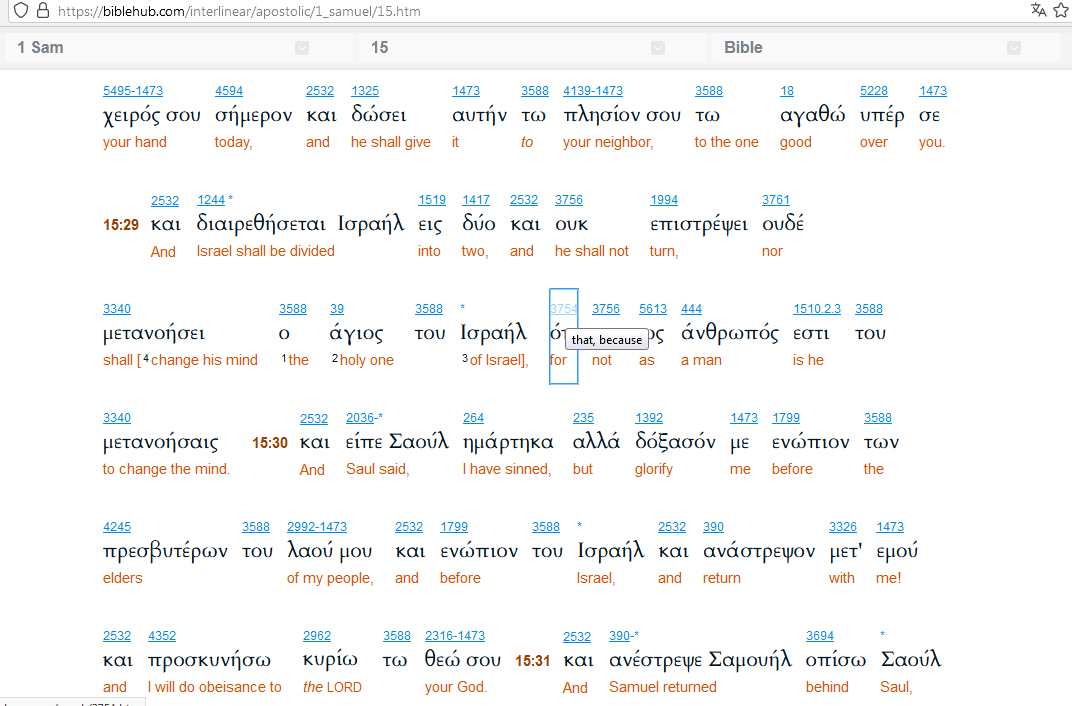Open link 2992-1473 above λαού μου
1072x706 pixels.
point(317,527)
